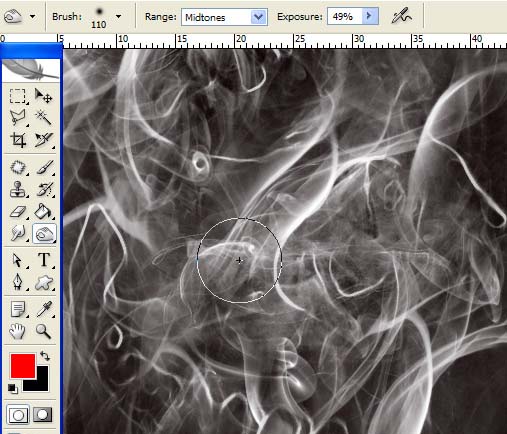This screenshot has width=507, height=434.
Task: Open the tool preset picker arrow
Action: (32, 16)
